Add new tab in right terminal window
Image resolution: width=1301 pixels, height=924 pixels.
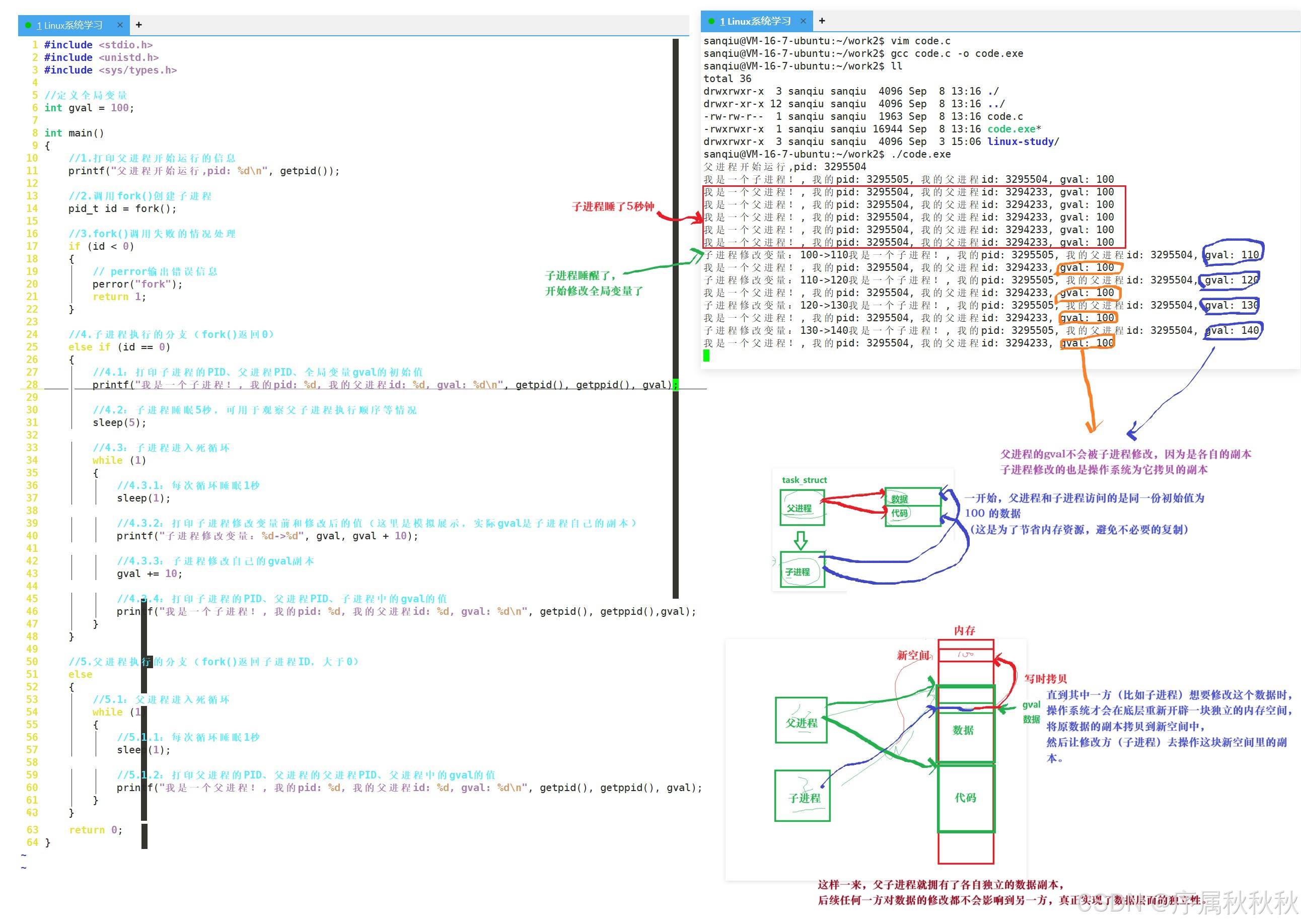pyautogui.click(x=822, y=21)
